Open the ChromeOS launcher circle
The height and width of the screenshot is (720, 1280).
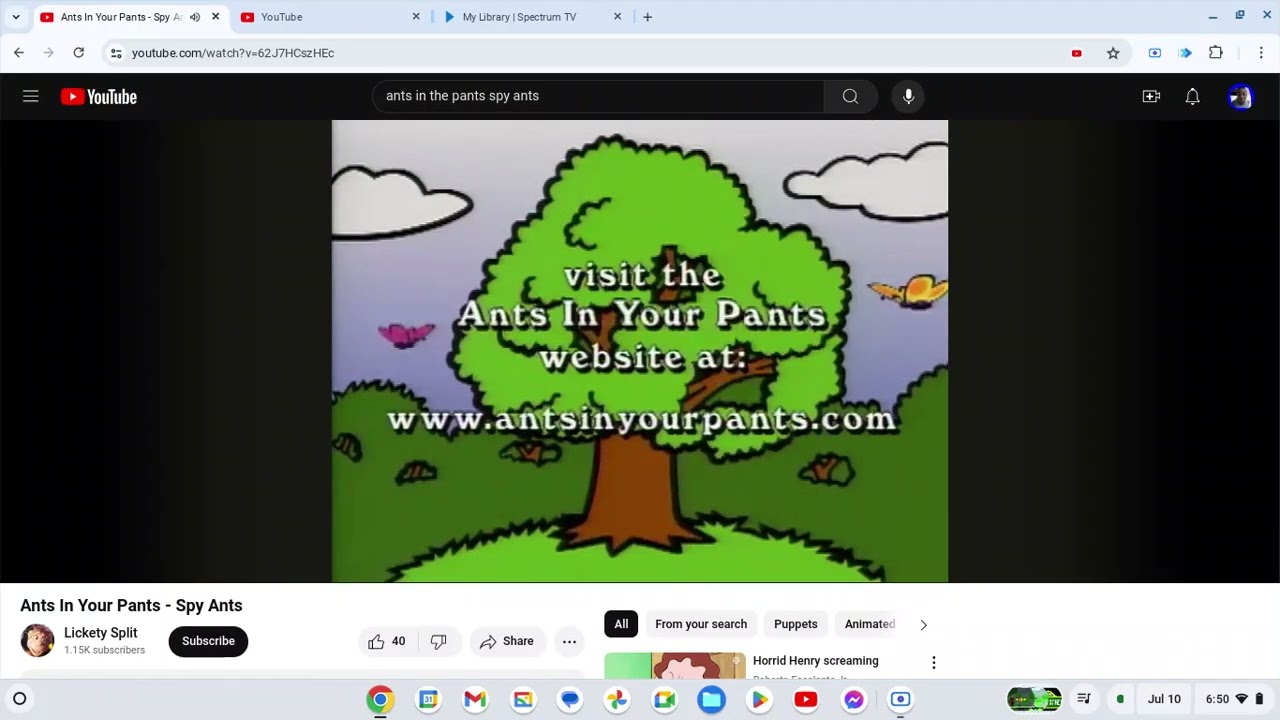click(x=20, y=699)
